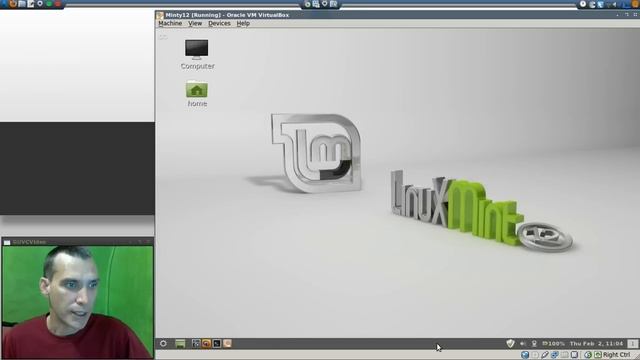Click the green circle icon in host top panel
The width and height of the screenshot is (640, 360).
click(x=49, y=4)
